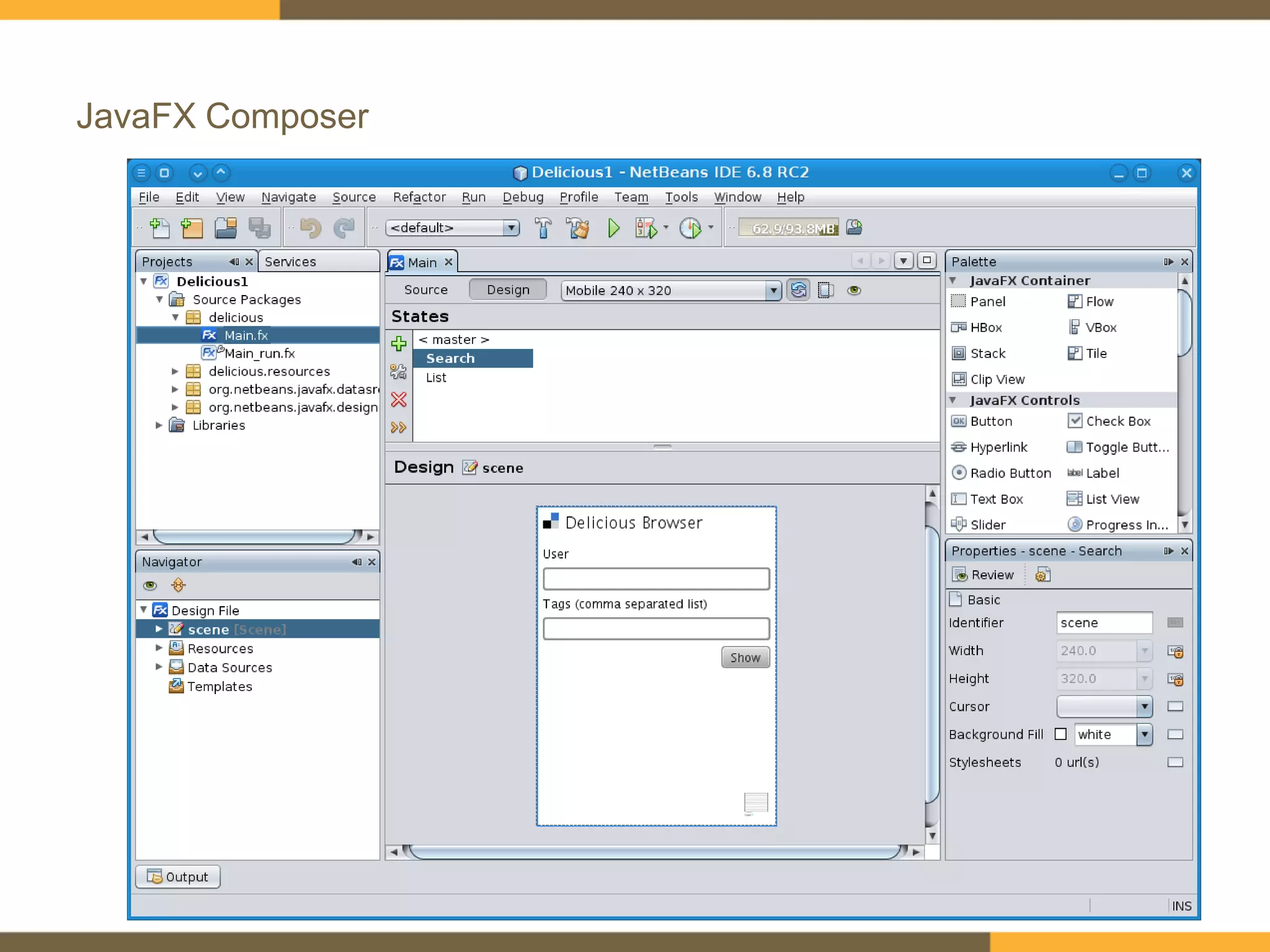Select the master state
Viewport: 1270px width, 952px height.
pos(454,340)
